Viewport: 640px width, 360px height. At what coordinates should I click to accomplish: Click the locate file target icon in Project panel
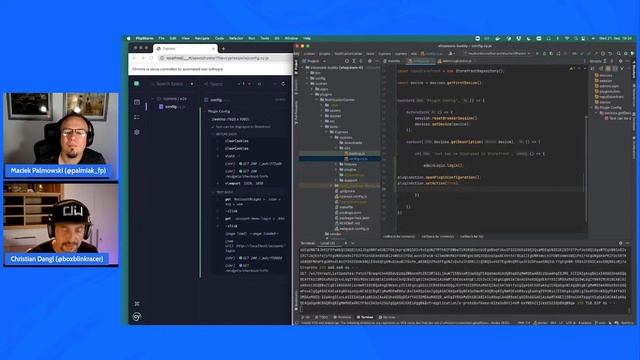pyautogui.click(x=347, y=61)
